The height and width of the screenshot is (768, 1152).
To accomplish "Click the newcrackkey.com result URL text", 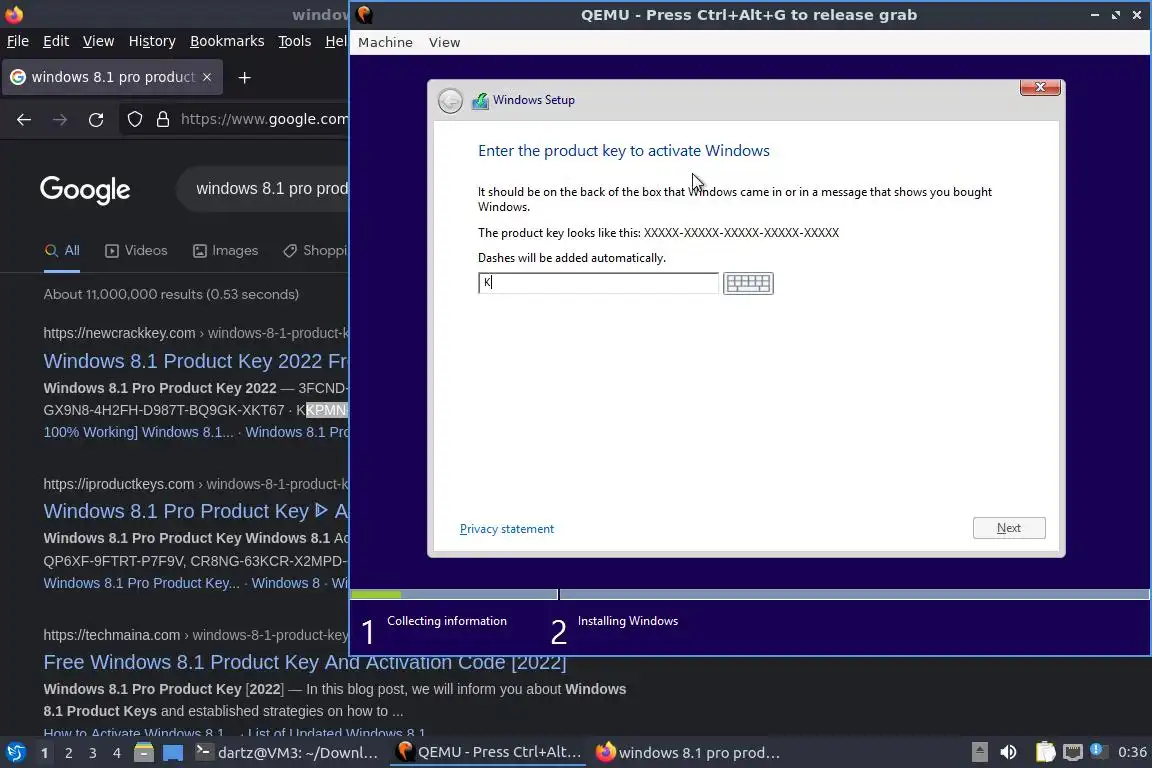I will pos(195,333).
